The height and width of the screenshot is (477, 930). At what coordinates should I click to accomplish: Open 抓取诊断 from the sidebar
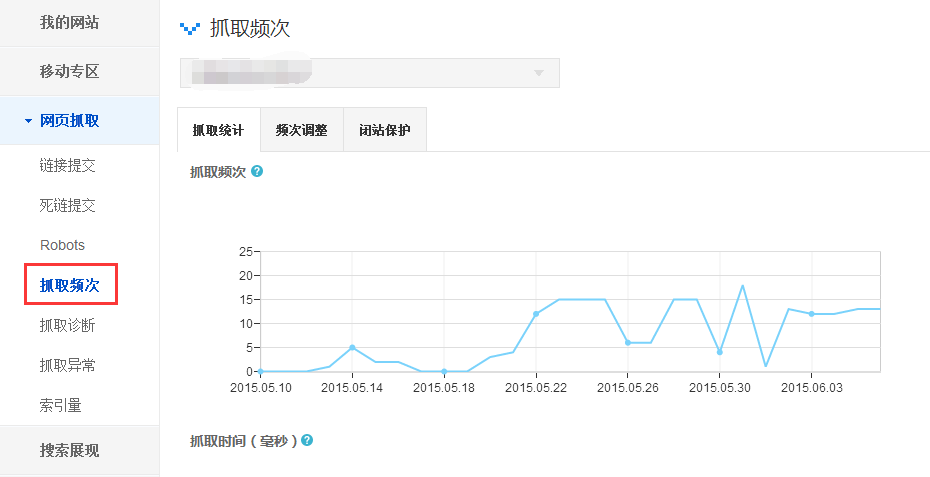(68, 325)
